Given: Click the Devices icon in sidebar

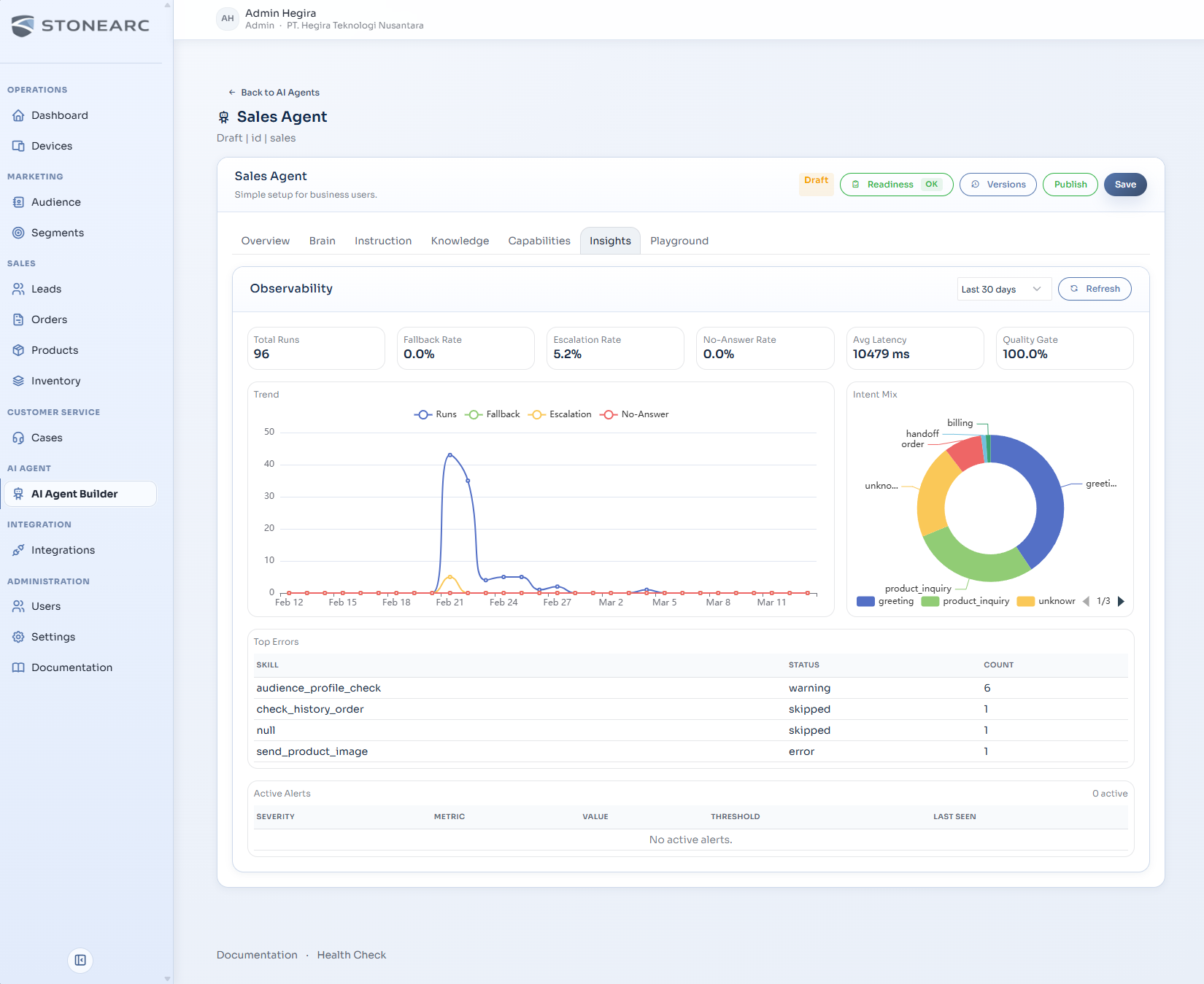Looking at the screenshot, I should (x=18, y=146).
